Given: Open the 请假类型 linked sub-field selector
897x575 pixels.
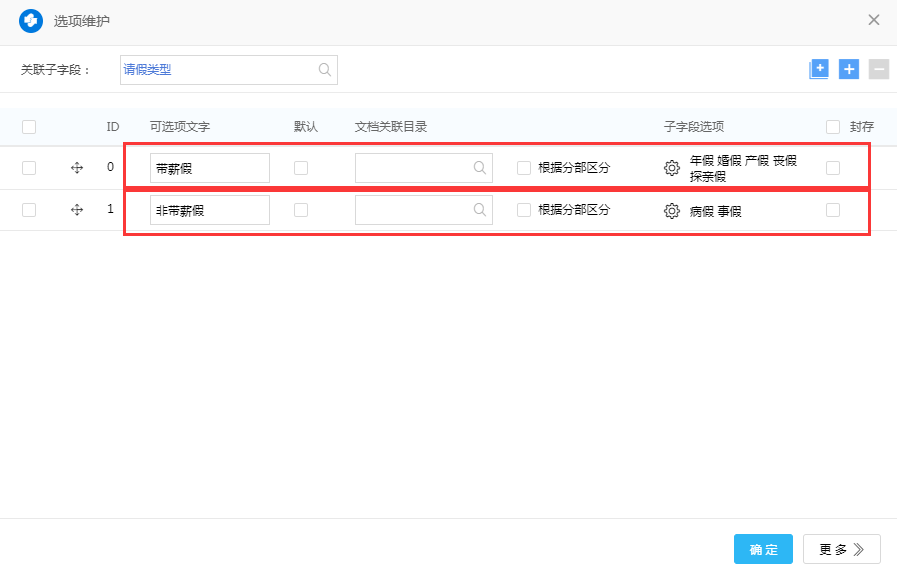Looking at the screenshot, I should 218,70.
